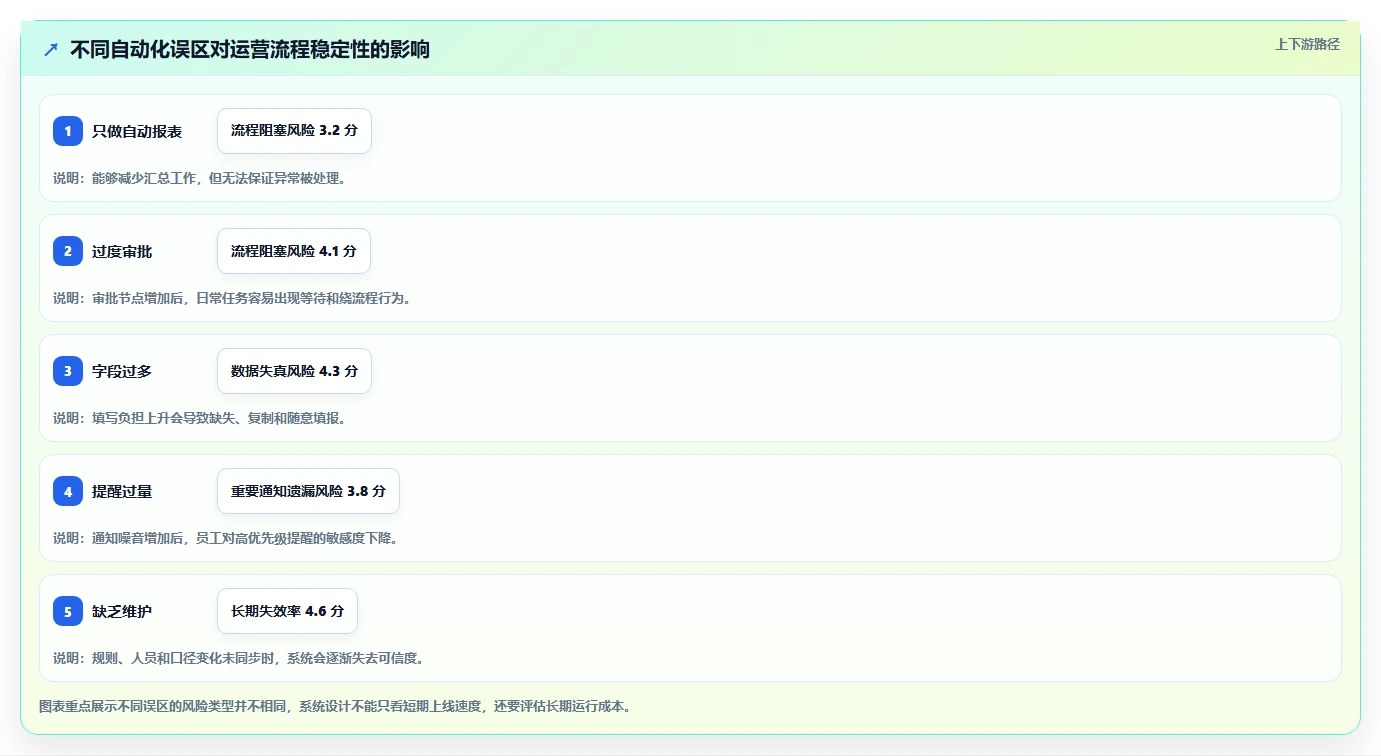Click the 上下游路径 label in the header
The image size is (1381, 756).
(x=1307, y=44)
